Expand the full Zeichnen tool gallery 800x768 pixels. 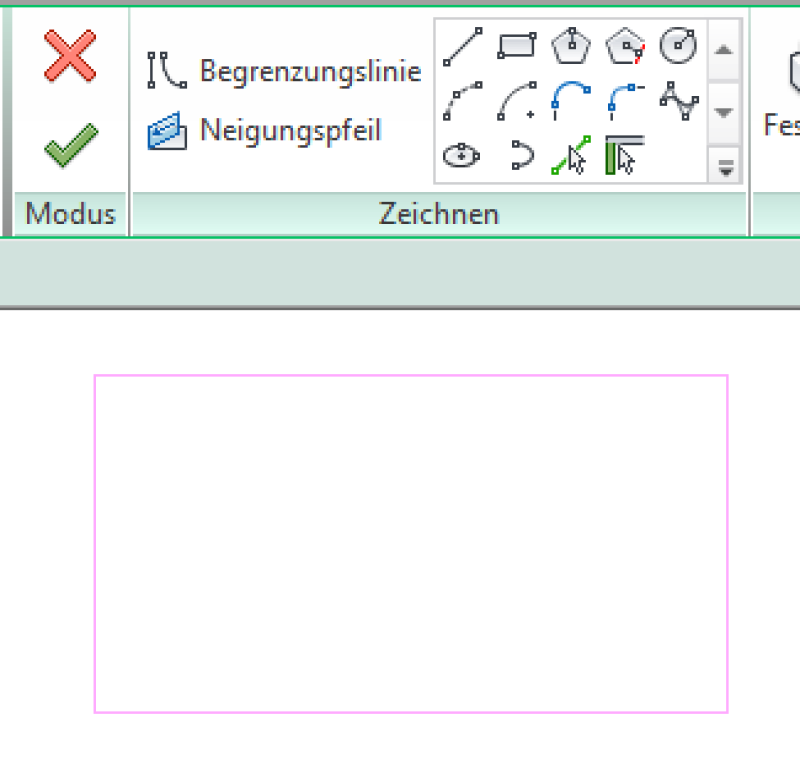tap(724, 168)
